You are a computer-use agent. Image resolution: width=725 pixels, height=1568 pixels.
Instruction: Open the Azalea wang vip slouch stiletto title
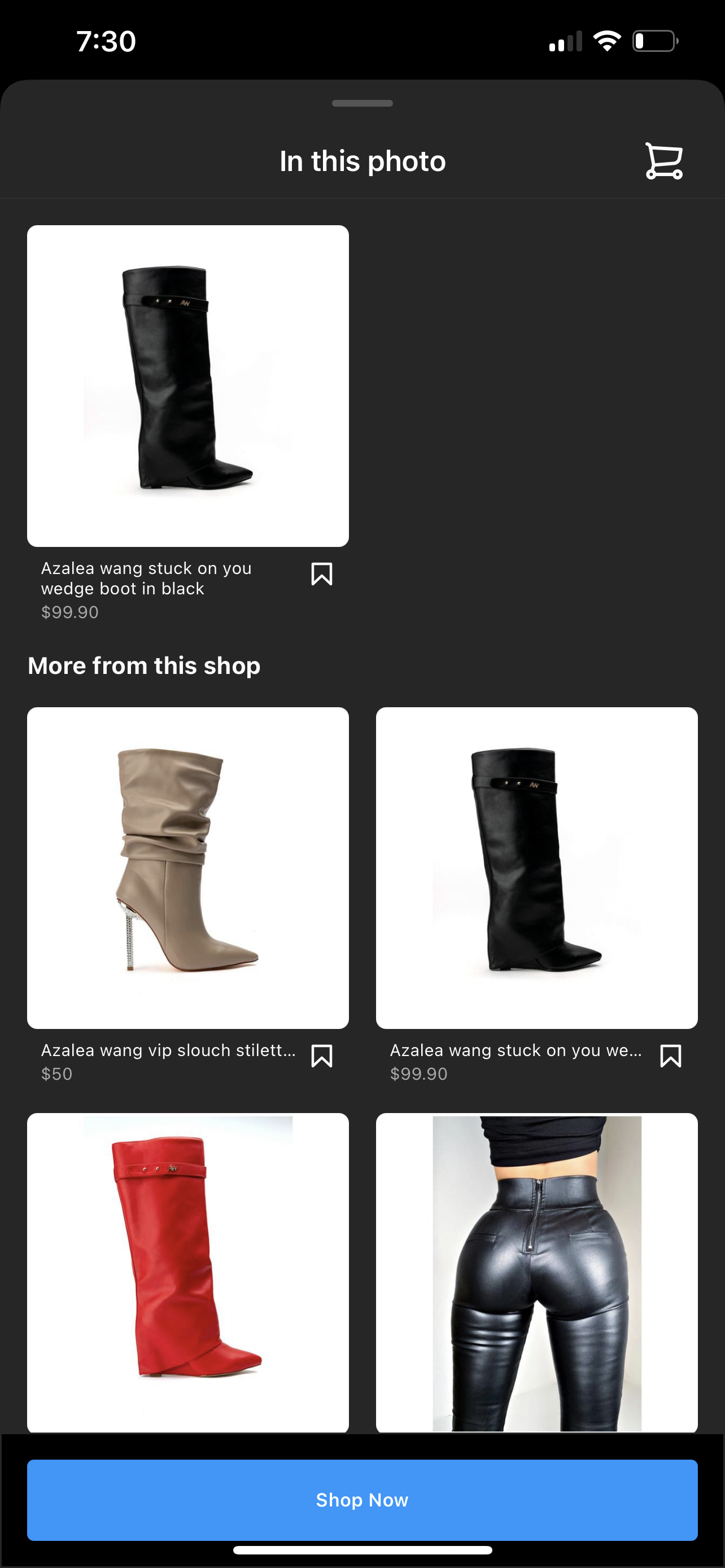pyautogui.click(x=168, y=1050)
